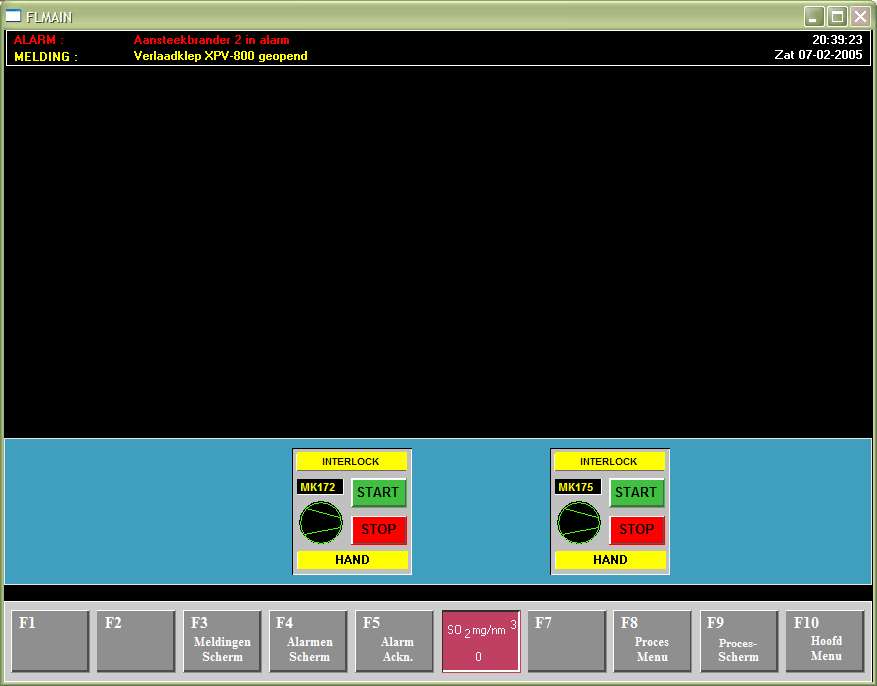Toggle HAND mode on MK172 panel
This screenshot has width=877, height=686.
click(352, 560)
